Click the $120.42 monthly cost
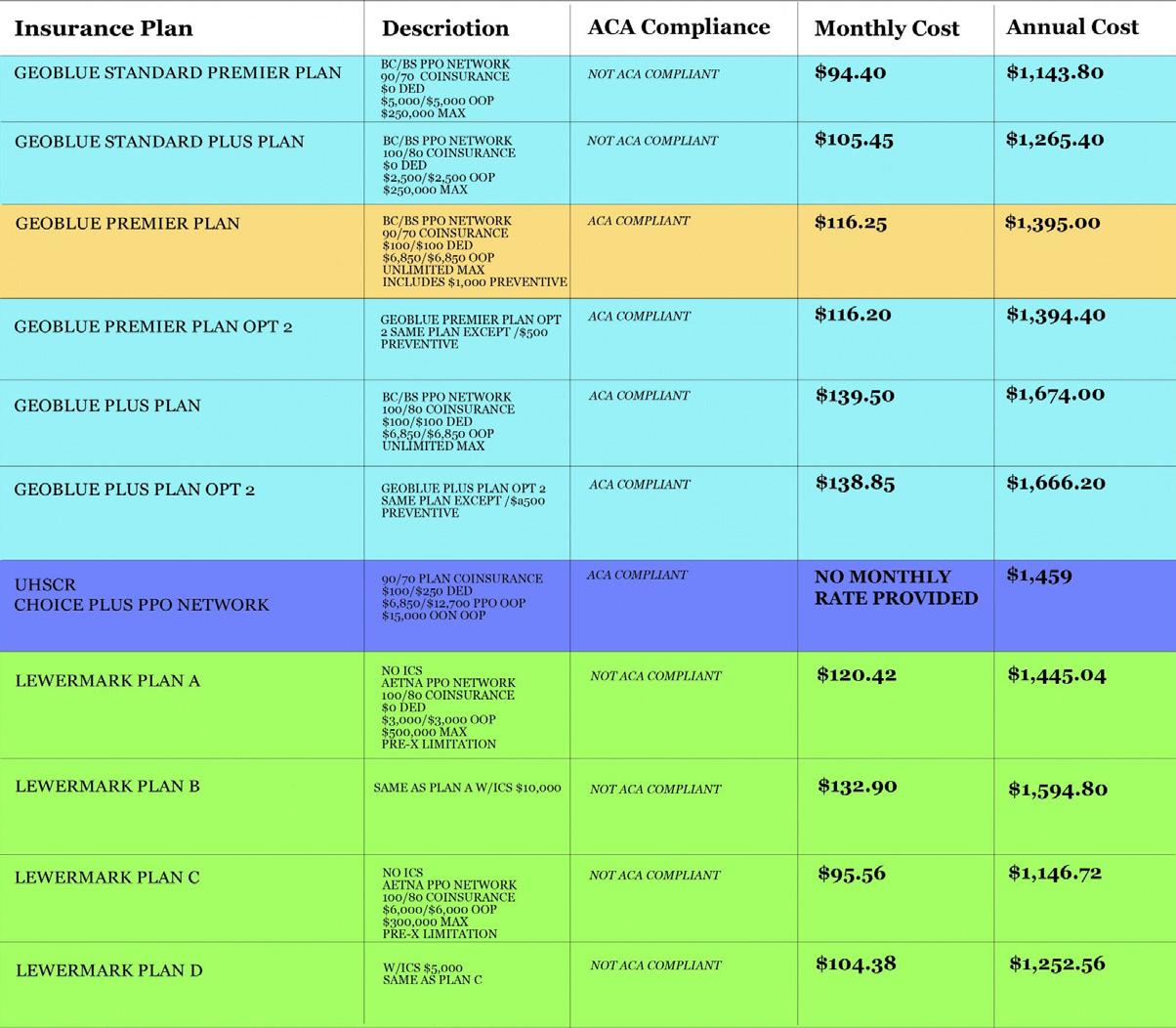The image size is (1176, 1028). click(x=857, y=674)
